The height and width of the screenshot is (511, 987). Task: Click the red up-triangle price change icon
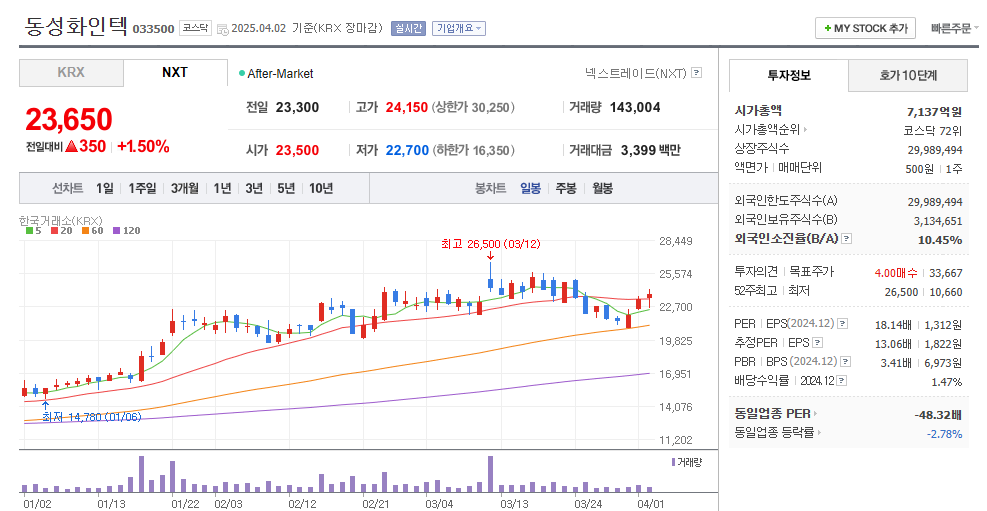tap(71, 146)
